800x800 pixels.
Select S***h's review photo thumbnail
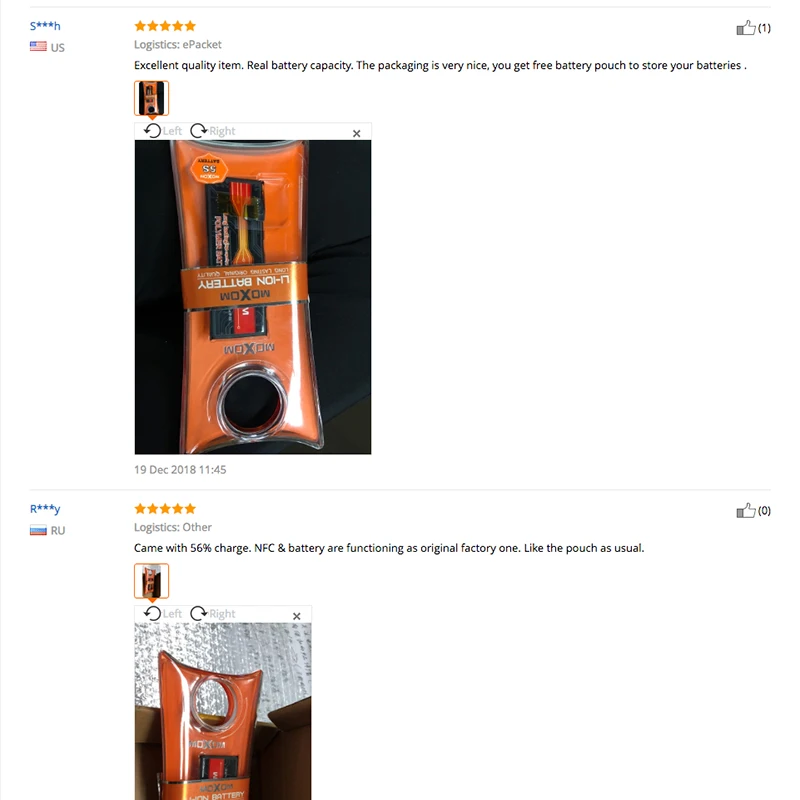click(x=152, y=98)
